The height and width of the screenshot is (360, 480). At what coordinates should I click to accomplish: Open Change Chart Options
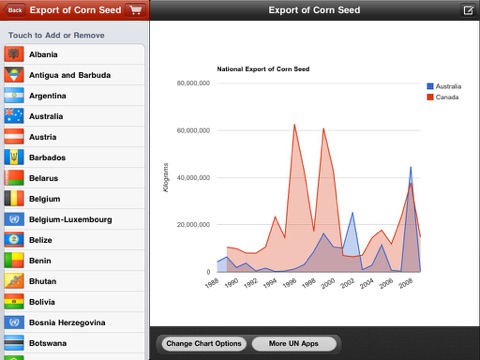(204, 344)
